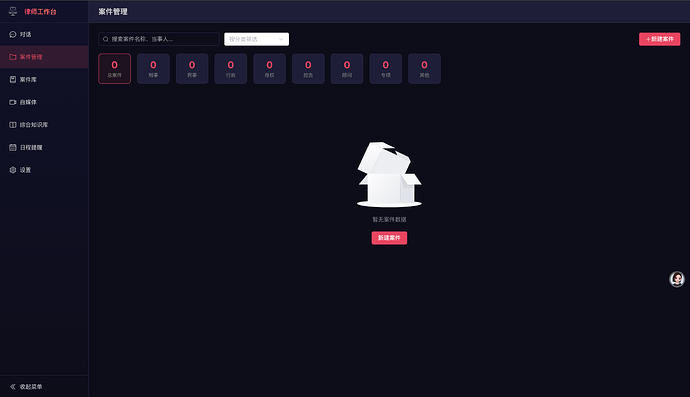Select the 案件管理 folder icon in sidebar
690x397 pixels.
13,57
